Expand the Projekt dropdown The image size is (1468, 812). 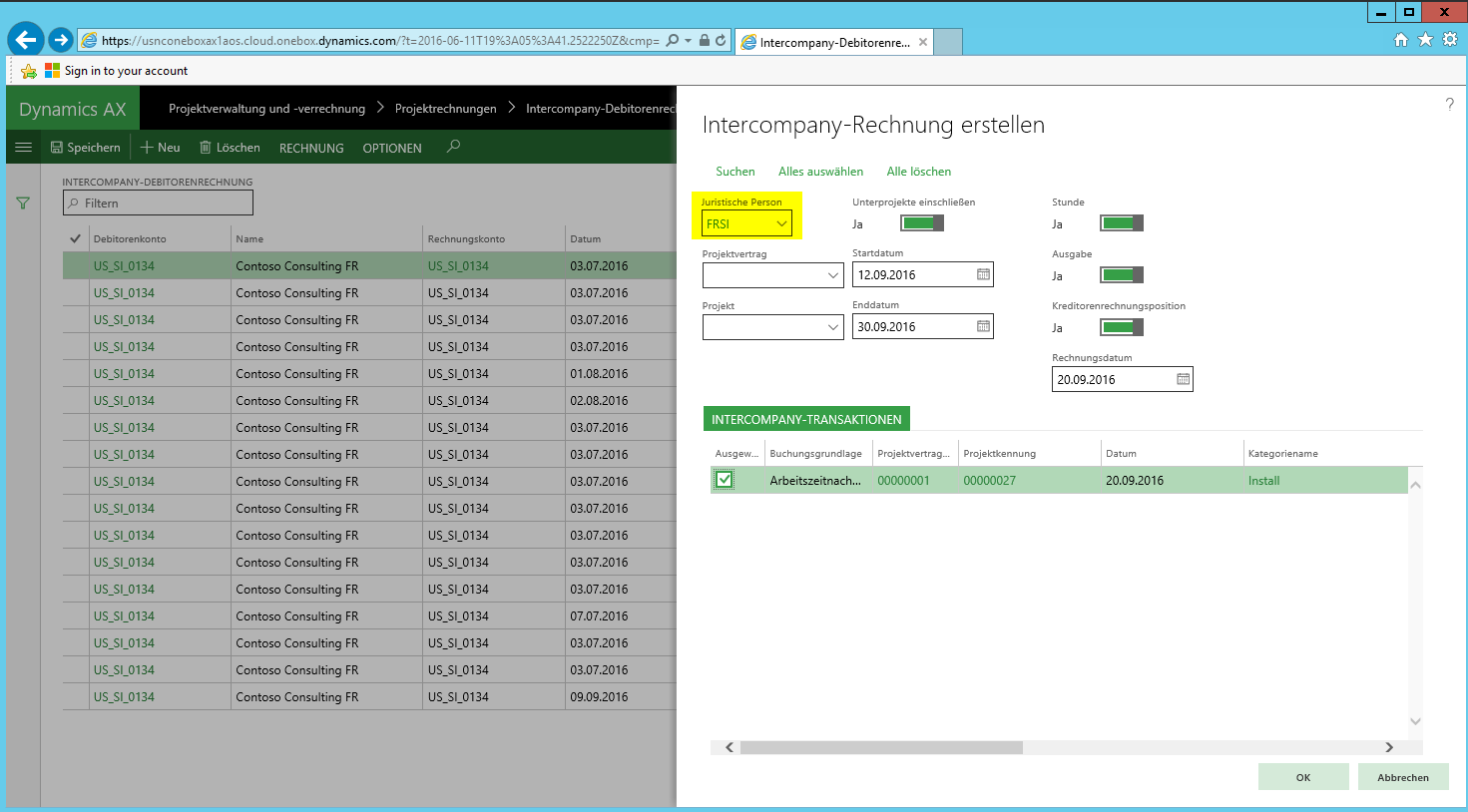833,327
